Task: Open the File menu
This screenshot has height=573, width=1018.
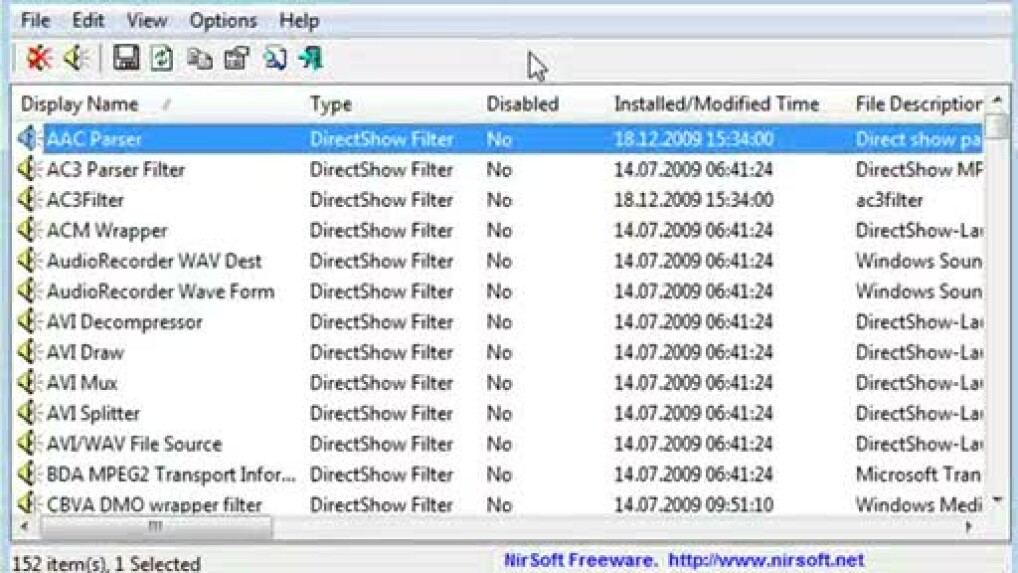Action: point(35,20)
